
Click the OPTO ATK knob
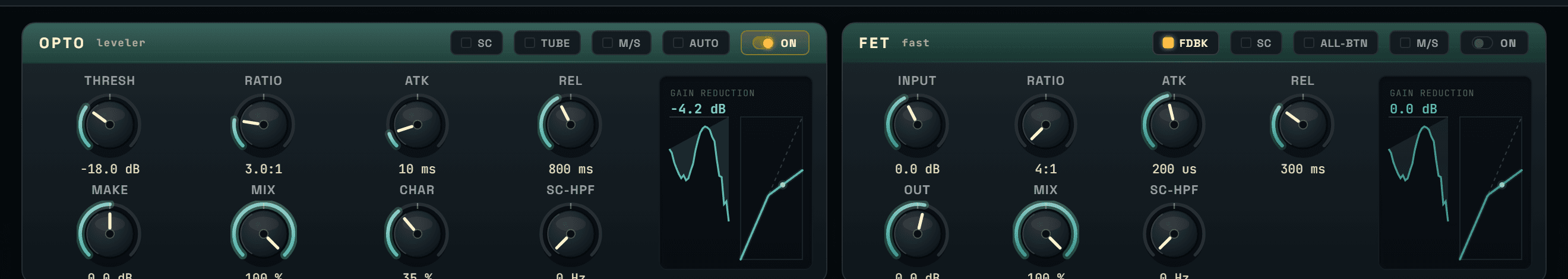click(x=417, y=125)
